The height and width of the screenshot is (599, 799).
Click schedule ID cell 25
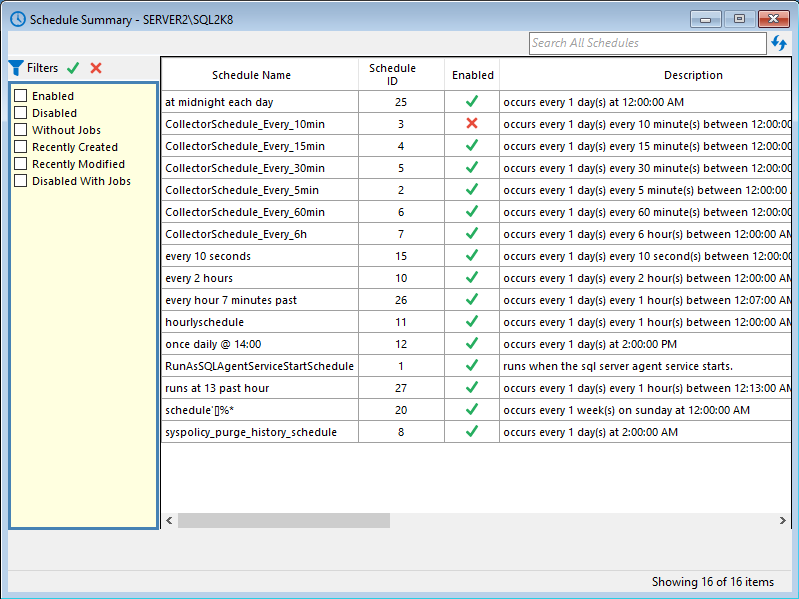[401, 102]
